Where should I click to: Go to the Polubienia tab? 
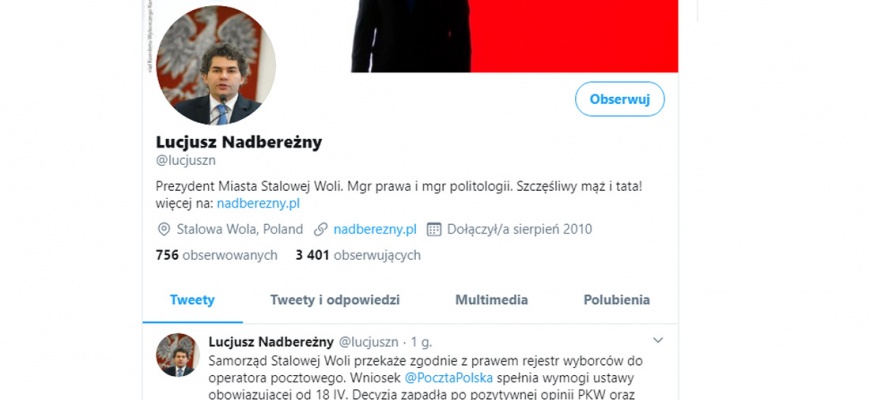[616, 300]
